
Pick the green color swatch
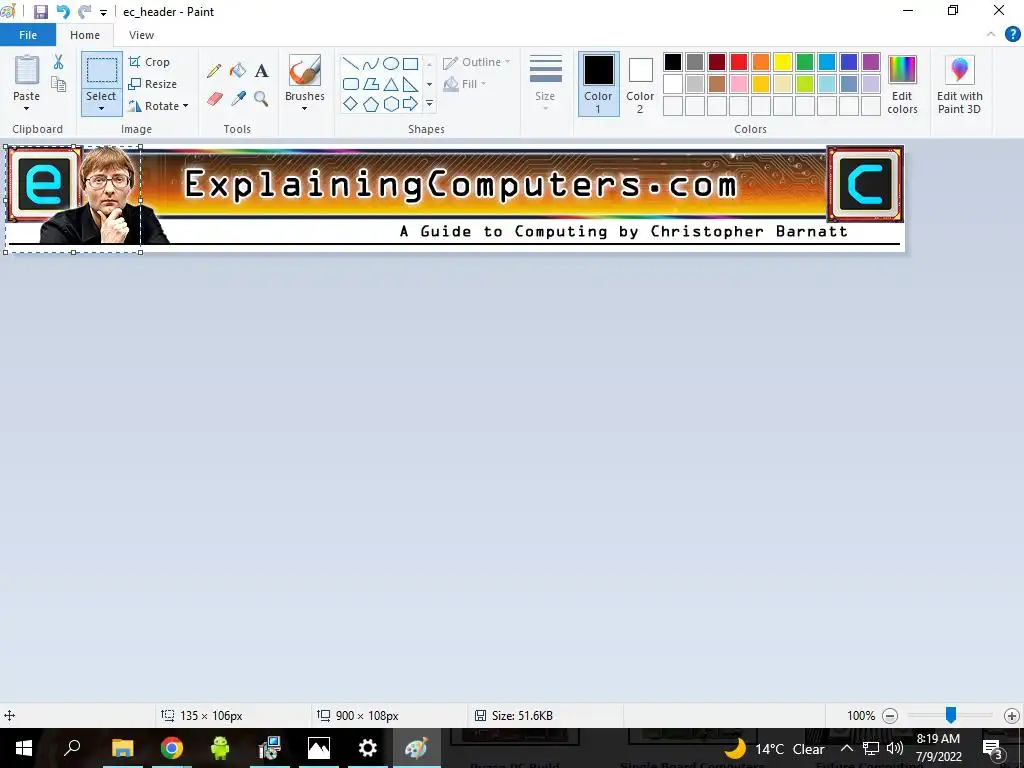pos(805,62)
